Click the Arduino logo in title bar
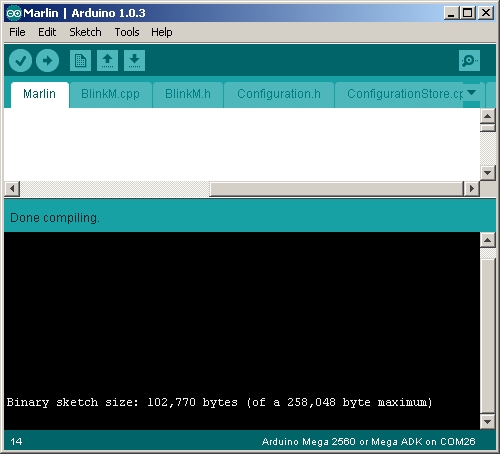 click(14, 13)
